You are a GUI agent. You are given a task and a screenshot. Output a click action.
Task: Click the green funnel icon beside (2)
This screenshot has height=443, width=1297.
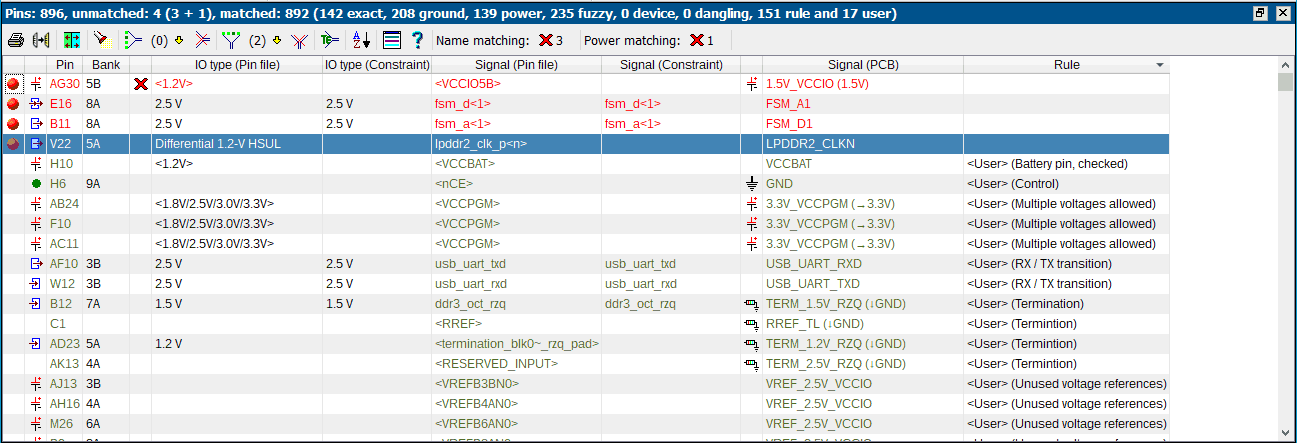[231, 40]
